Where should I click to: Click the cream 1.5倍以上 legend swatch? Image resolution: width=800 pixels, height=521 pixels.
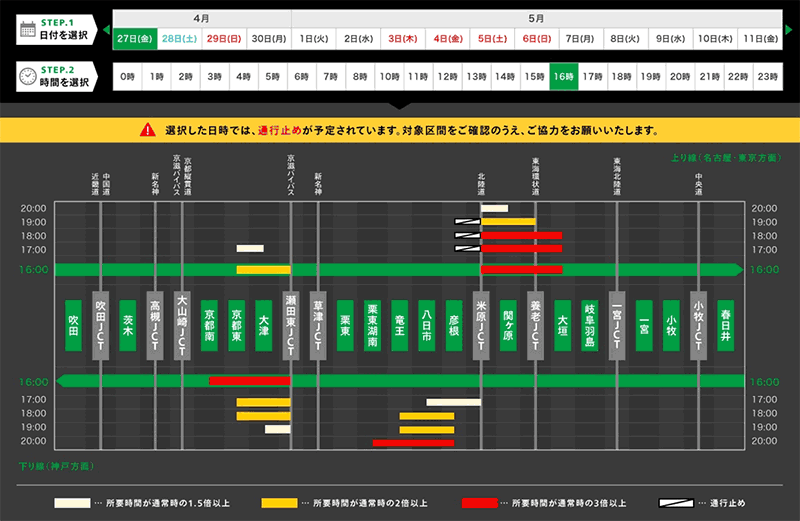tap(72, 503)
